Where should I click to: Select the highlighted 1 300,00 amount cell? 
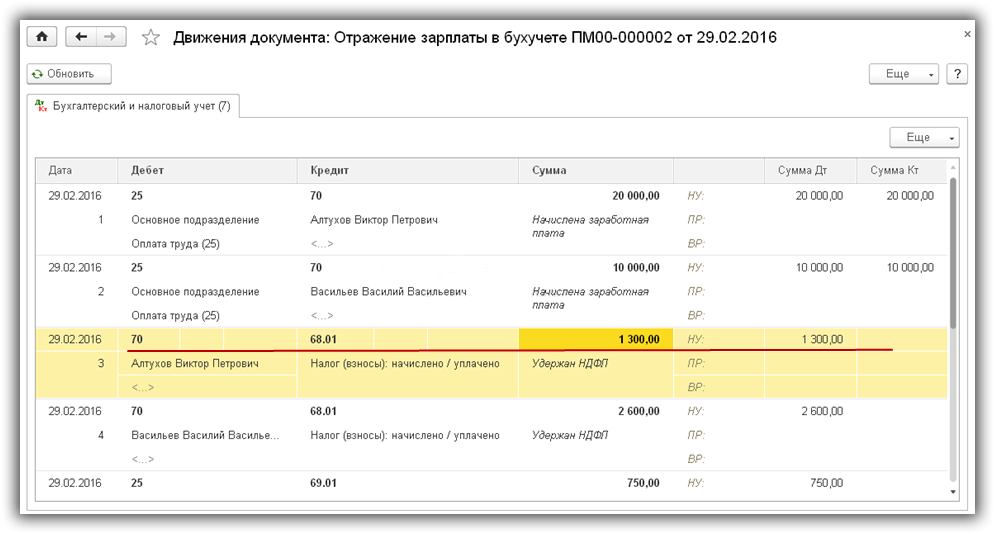[596, 339]
